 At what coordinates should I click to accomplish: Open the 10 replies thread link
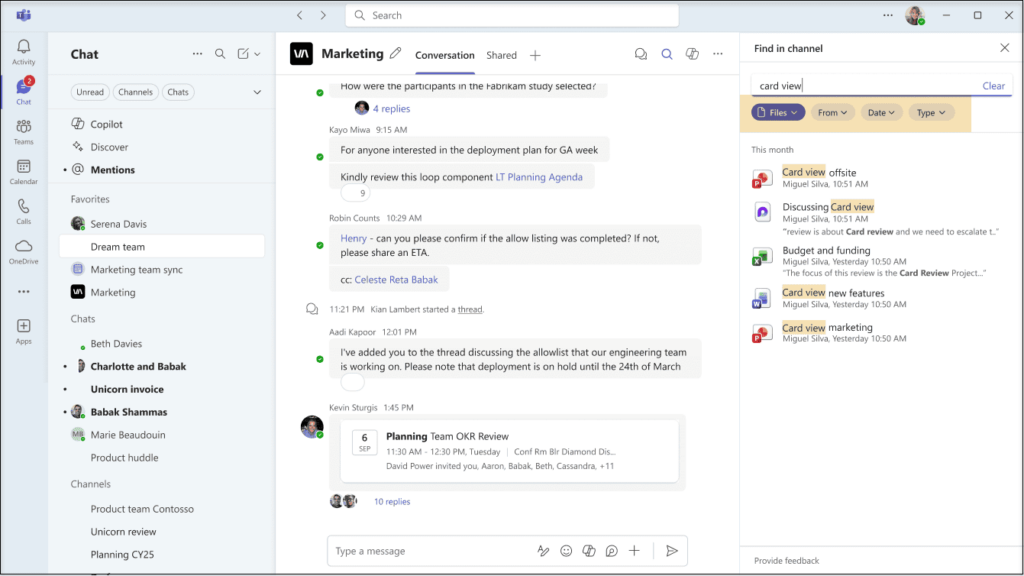click(392, 502)
